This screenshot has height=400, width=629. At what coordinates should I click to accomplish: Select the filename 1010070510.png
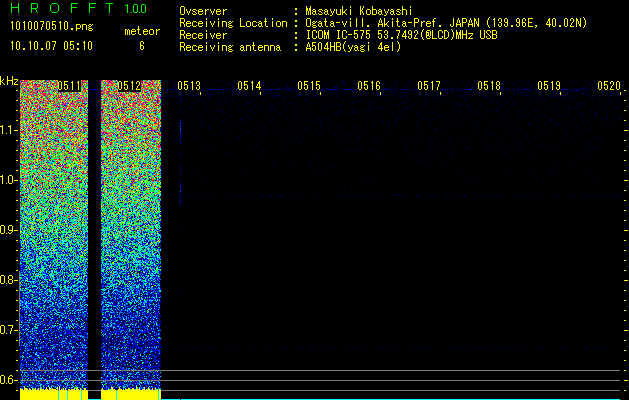(x=52, y=26)
